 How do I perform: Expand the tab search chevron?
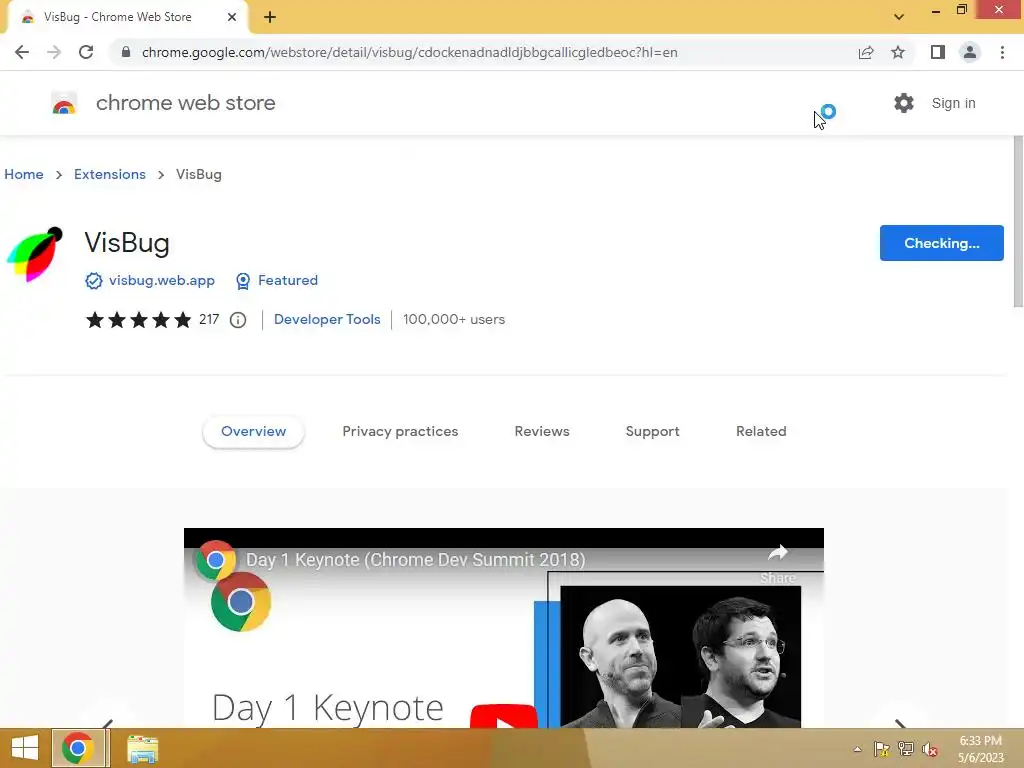[899, 17]
